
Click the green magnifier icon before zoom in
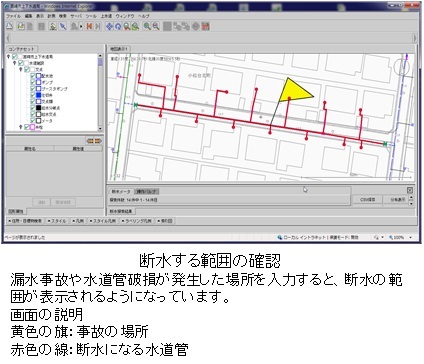[135, 26]
